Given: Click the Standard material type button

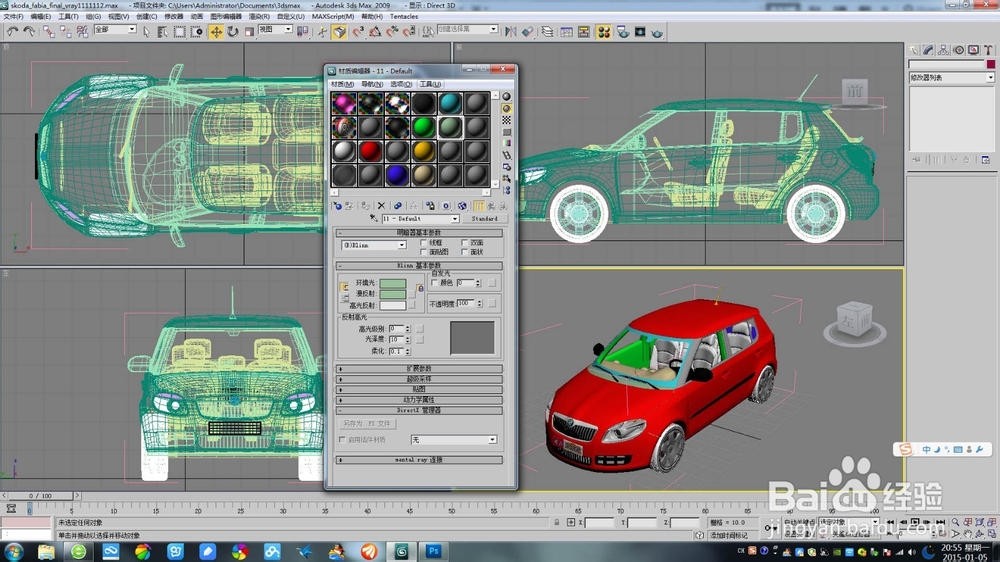Looking at the screenshot, I should coord(485,218).
